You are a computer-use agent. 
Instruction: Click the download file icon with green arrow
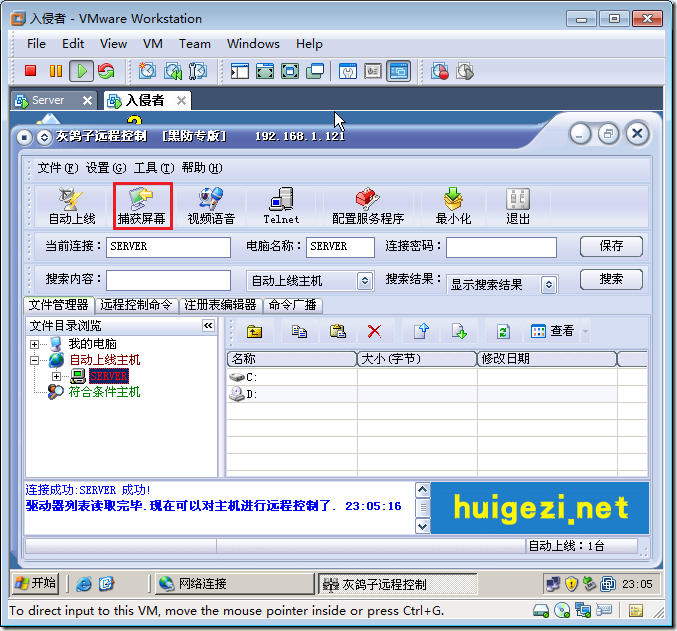459,332
